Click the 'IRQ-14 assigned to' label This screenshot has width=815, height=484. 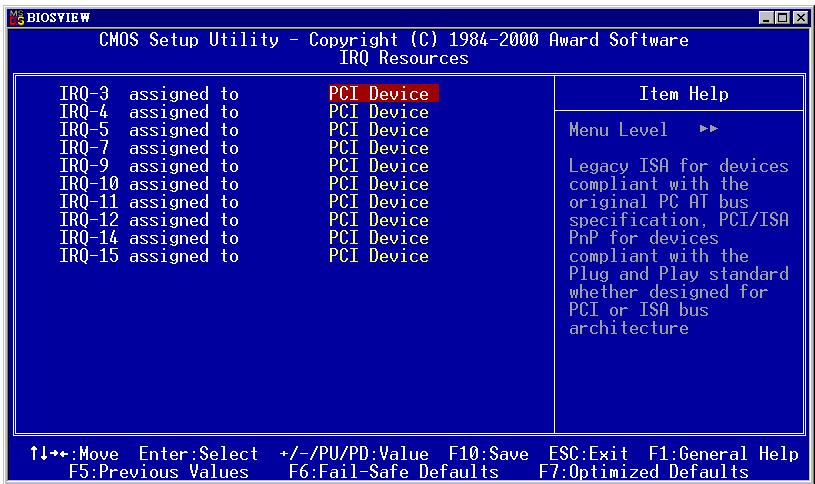click(x=149, y=238)
